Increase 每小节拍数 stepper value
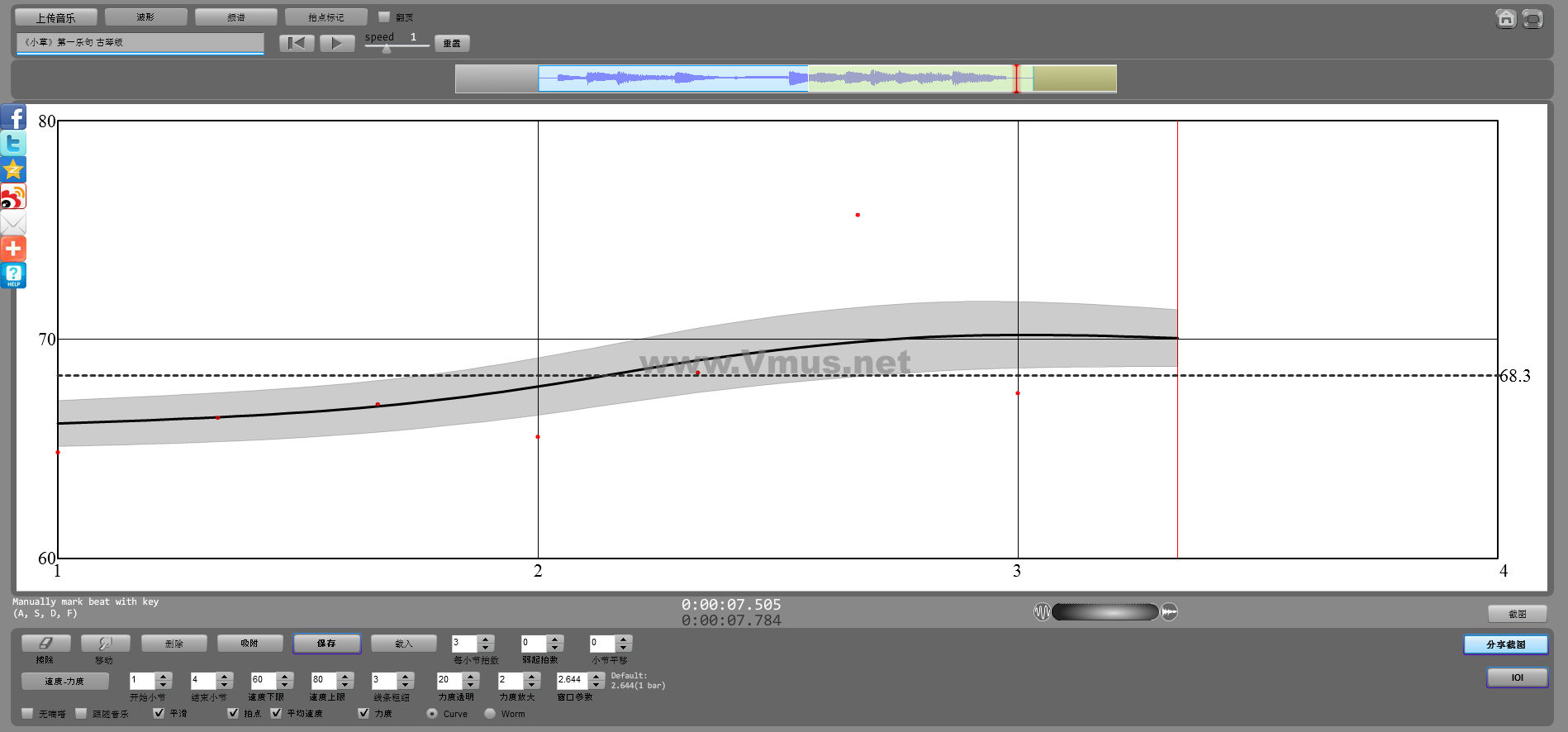Image resolution: width=1568 pixels, height=732 pixels. coord(486,639)
